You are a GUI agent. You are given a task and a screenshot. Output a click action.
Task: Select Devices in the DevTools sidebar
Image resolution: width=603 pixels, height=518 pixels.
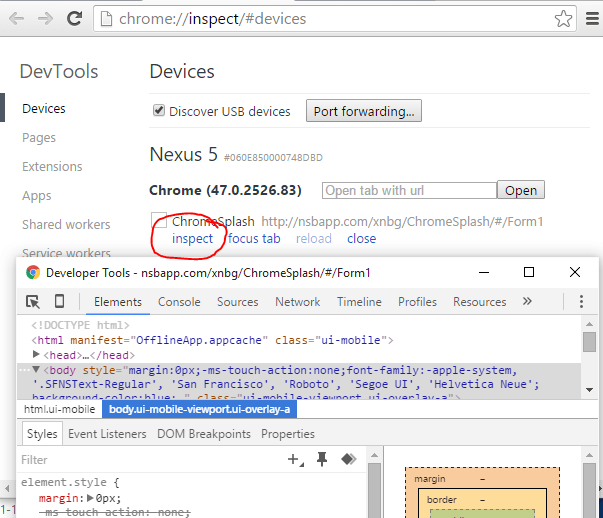pyautogui.click(x=44, y=108)
